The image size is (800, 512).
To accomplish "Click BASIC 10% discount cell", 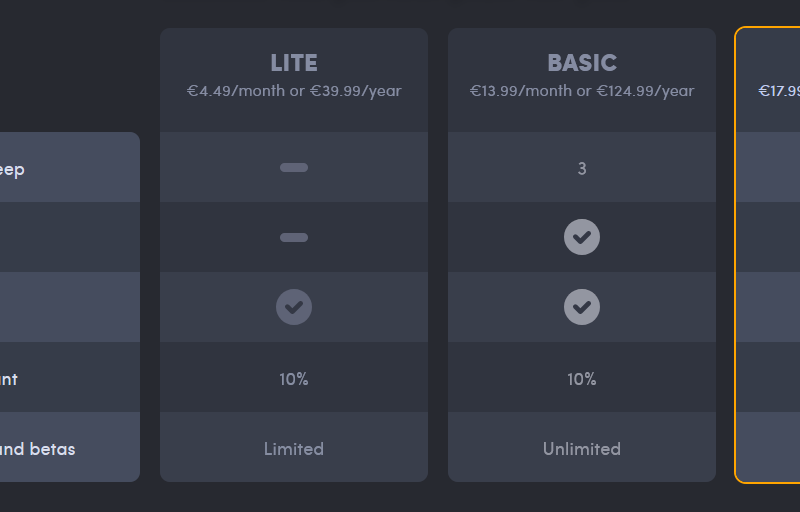I will (582, 379).
